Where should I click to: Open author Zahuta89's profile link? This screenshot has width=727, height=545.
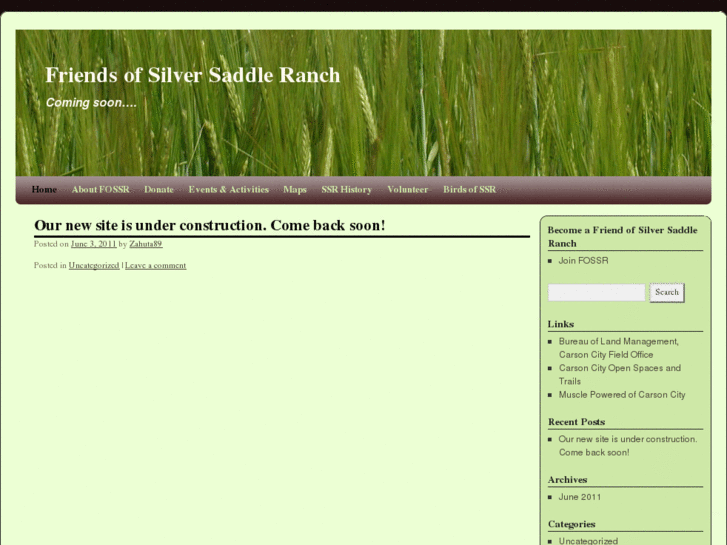point(146,244)
